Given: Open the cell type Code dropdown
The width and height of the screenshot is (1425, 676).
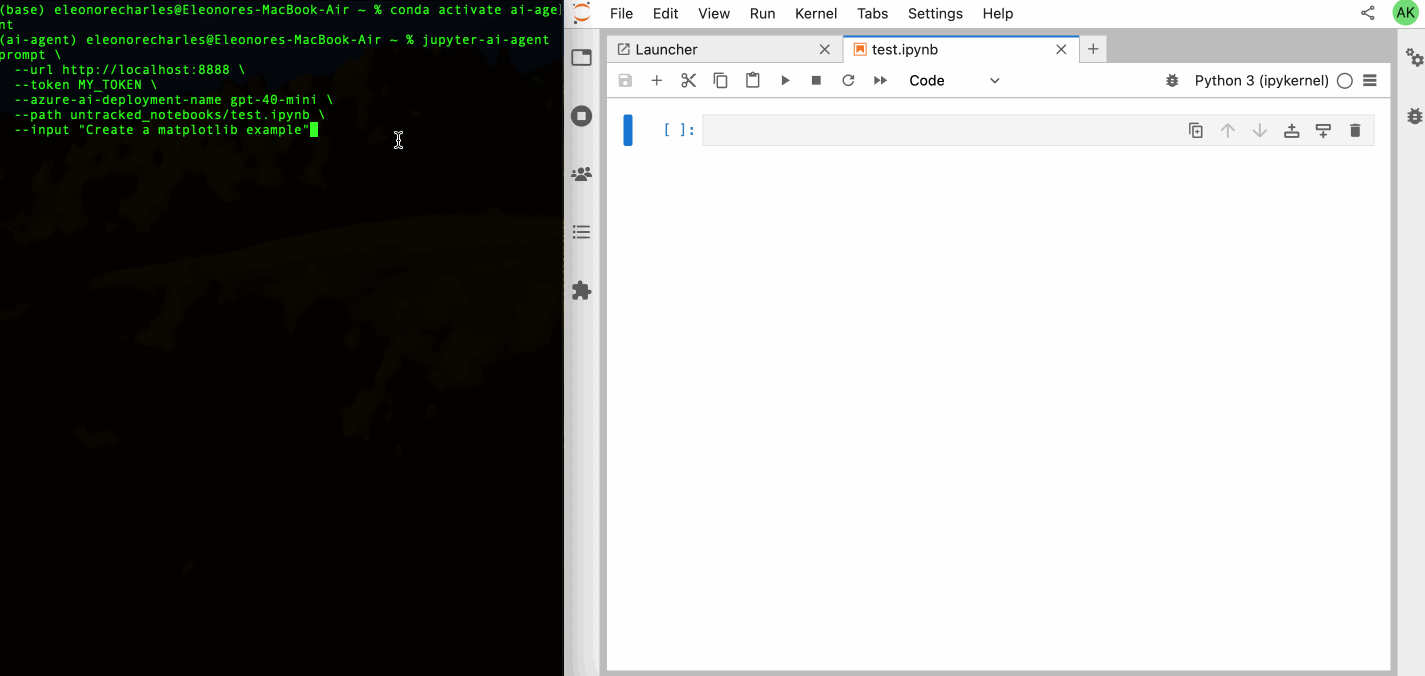Looking at the screenshot, I should pyautogui.click(x=954, y=81).
